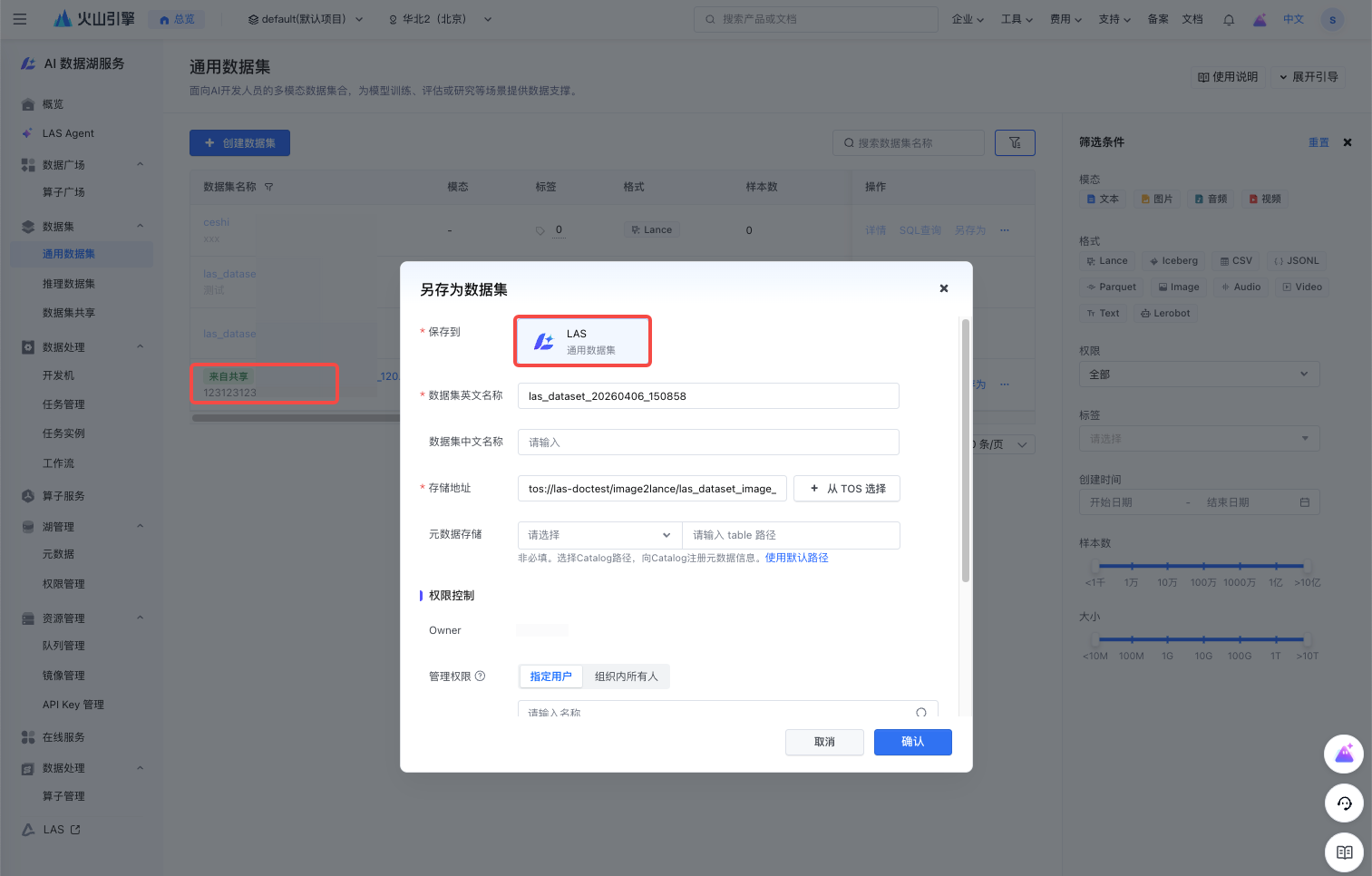Image resolution: width=1372 pixels, height=876 pixels.
Task: Select 指定用户 permission option
Action: tap(550, 676)
